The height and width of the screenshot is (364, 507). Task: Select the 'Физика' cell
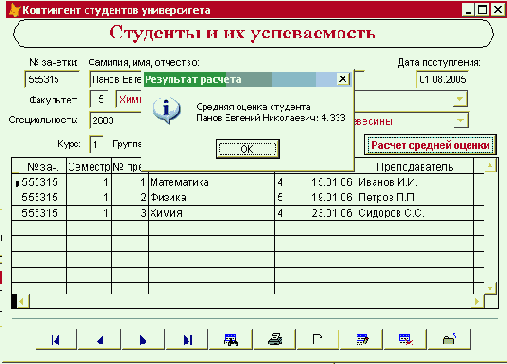(x=211, y=197)
